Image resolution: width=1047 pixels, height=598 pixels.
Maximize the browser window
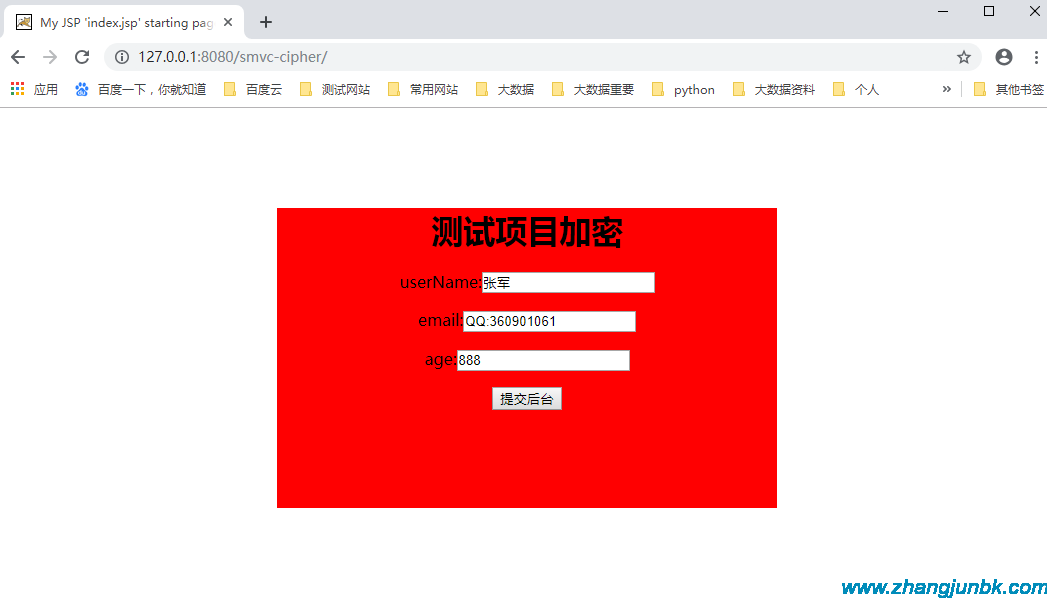(989, 11)
